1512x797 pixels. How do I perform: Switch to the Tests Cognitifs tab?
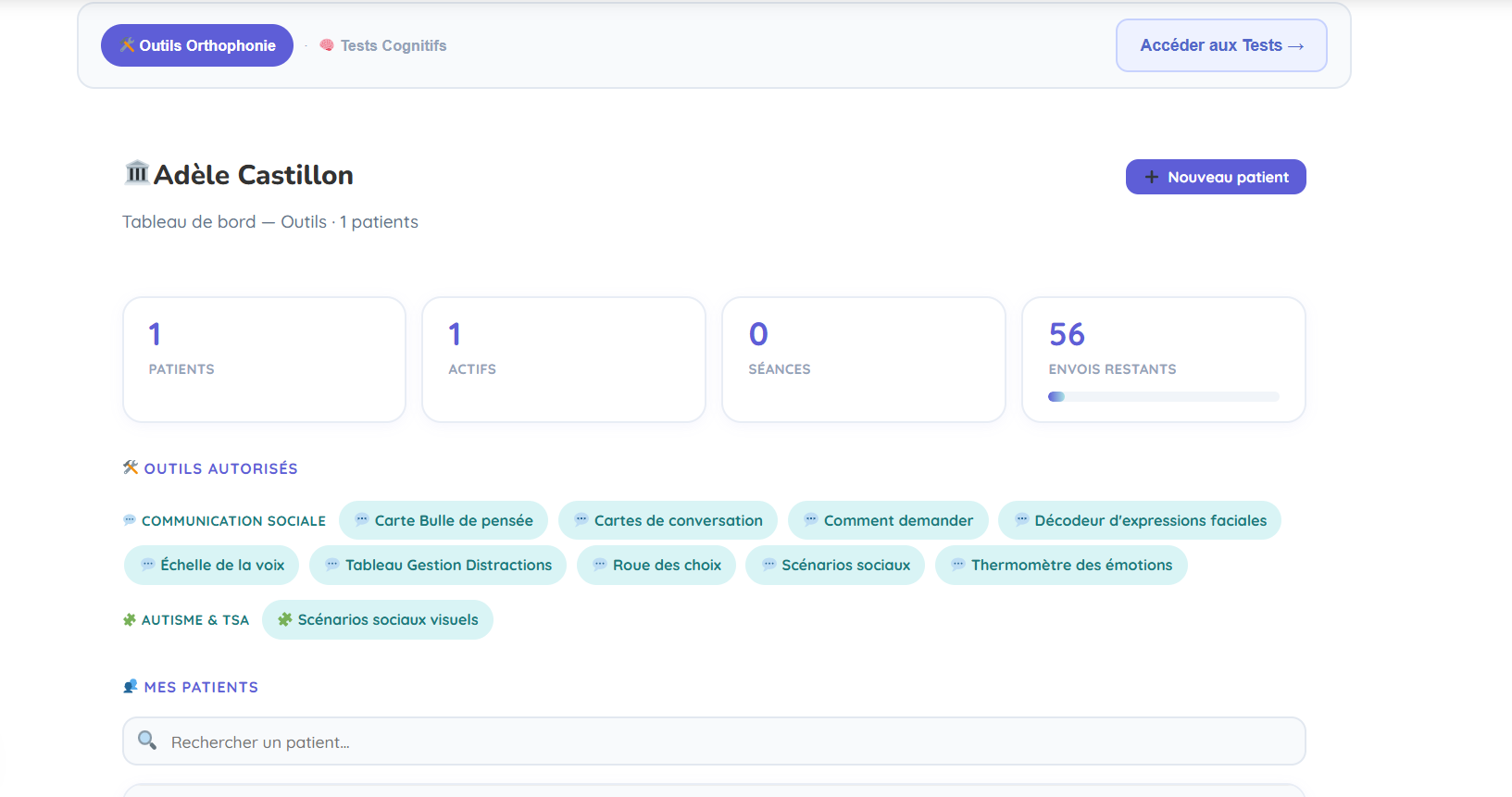point(383,45)
